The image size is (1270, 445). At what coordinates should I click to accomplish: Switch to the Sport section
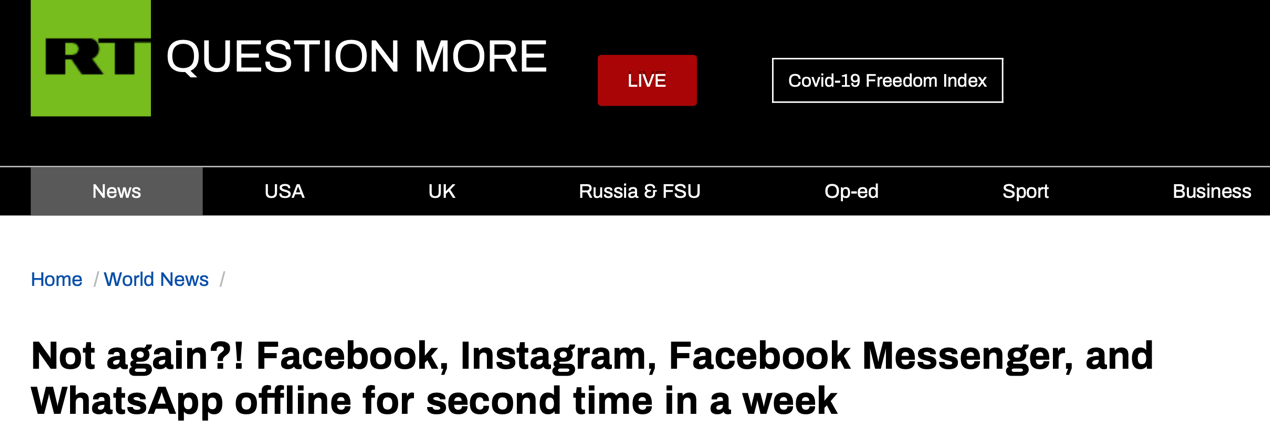tap(1026, 191)
